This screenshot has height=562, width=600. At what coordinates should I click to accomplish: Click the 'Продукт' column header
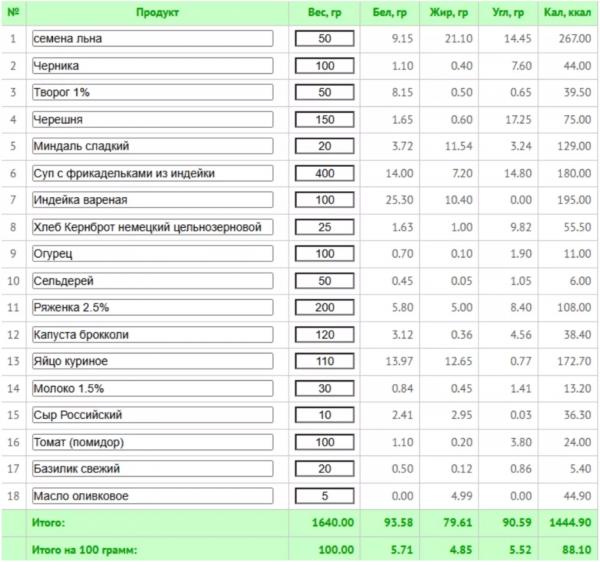157,13
